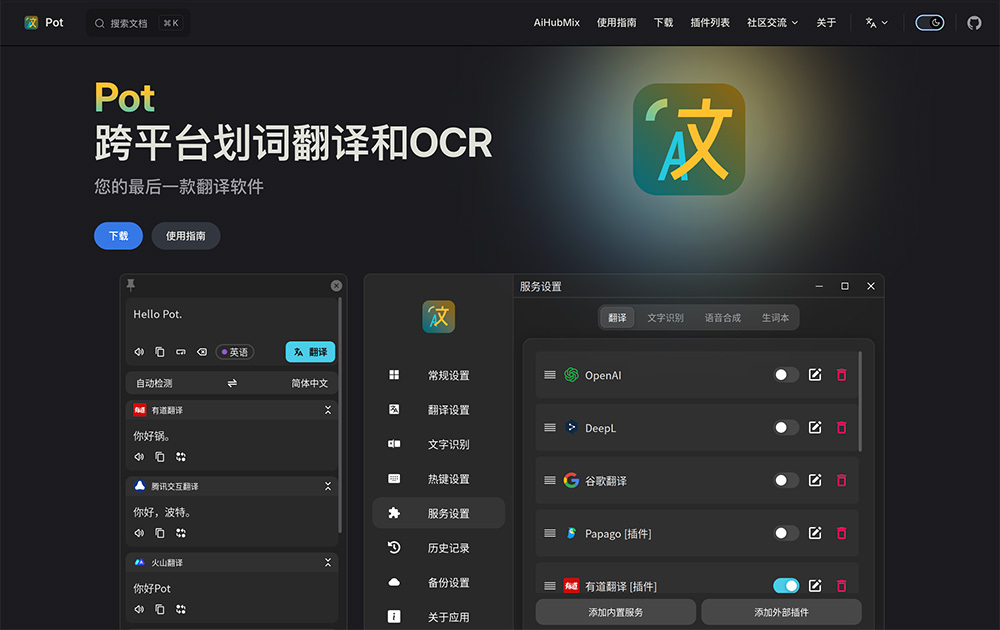The height and width of the screenshot is (630, 1000).
Task: Click the blue 下载 hero button
Action: coord(119,236)
